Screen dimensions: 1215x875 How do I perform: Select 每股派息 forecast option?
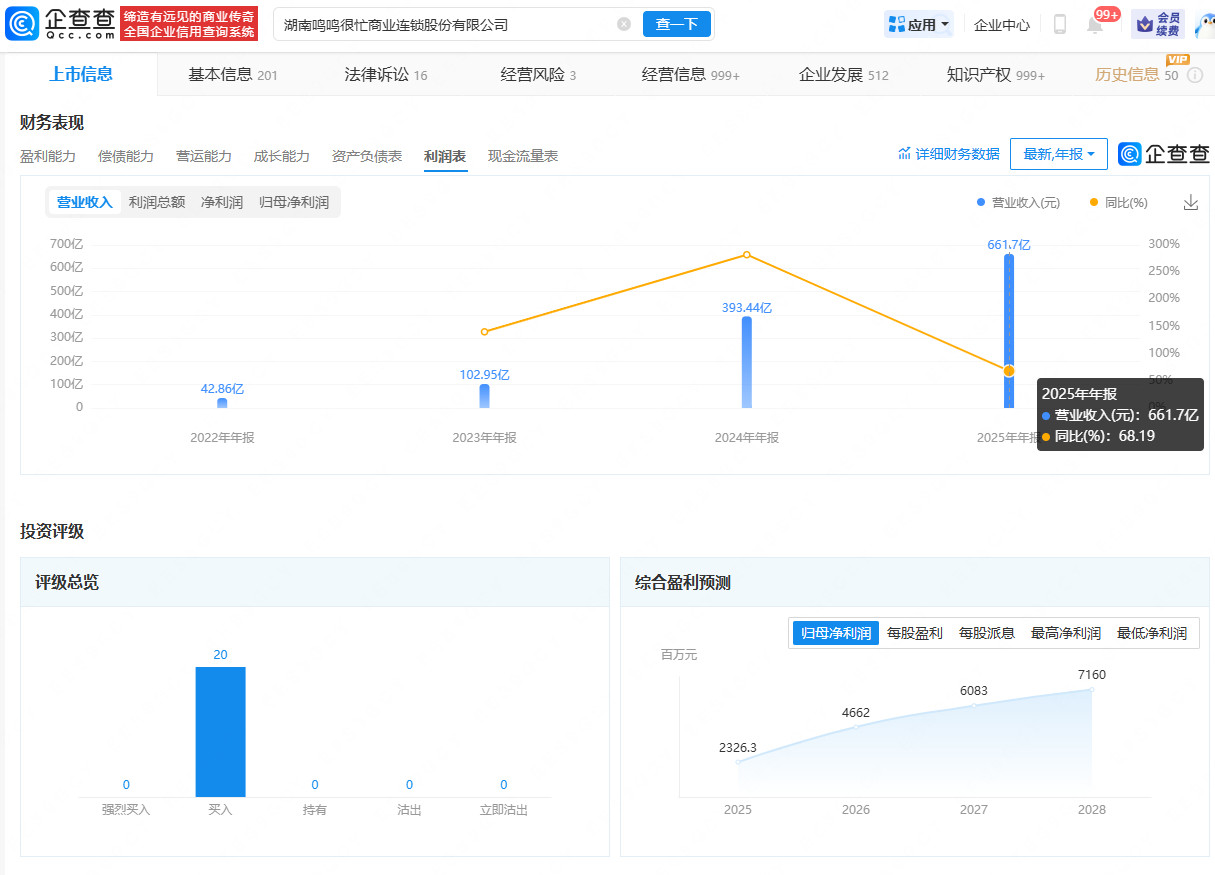pos(987,633)
